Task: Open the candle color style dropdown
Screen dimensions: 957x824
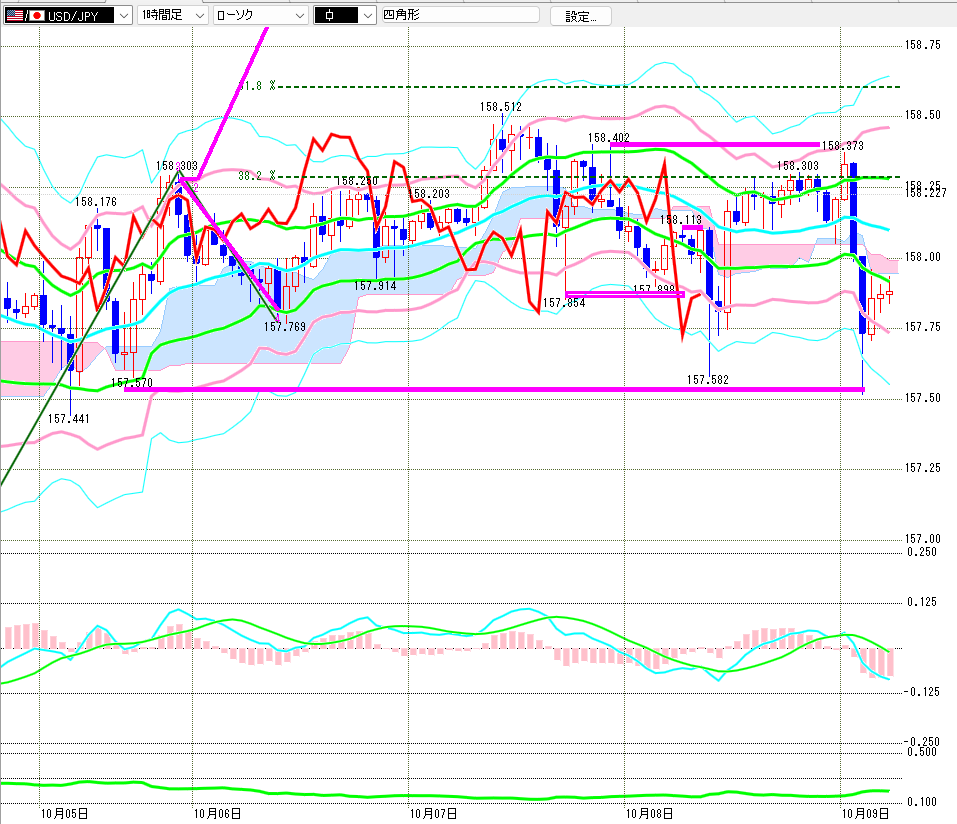Action: pyautogui.click(x=345, y=15)
